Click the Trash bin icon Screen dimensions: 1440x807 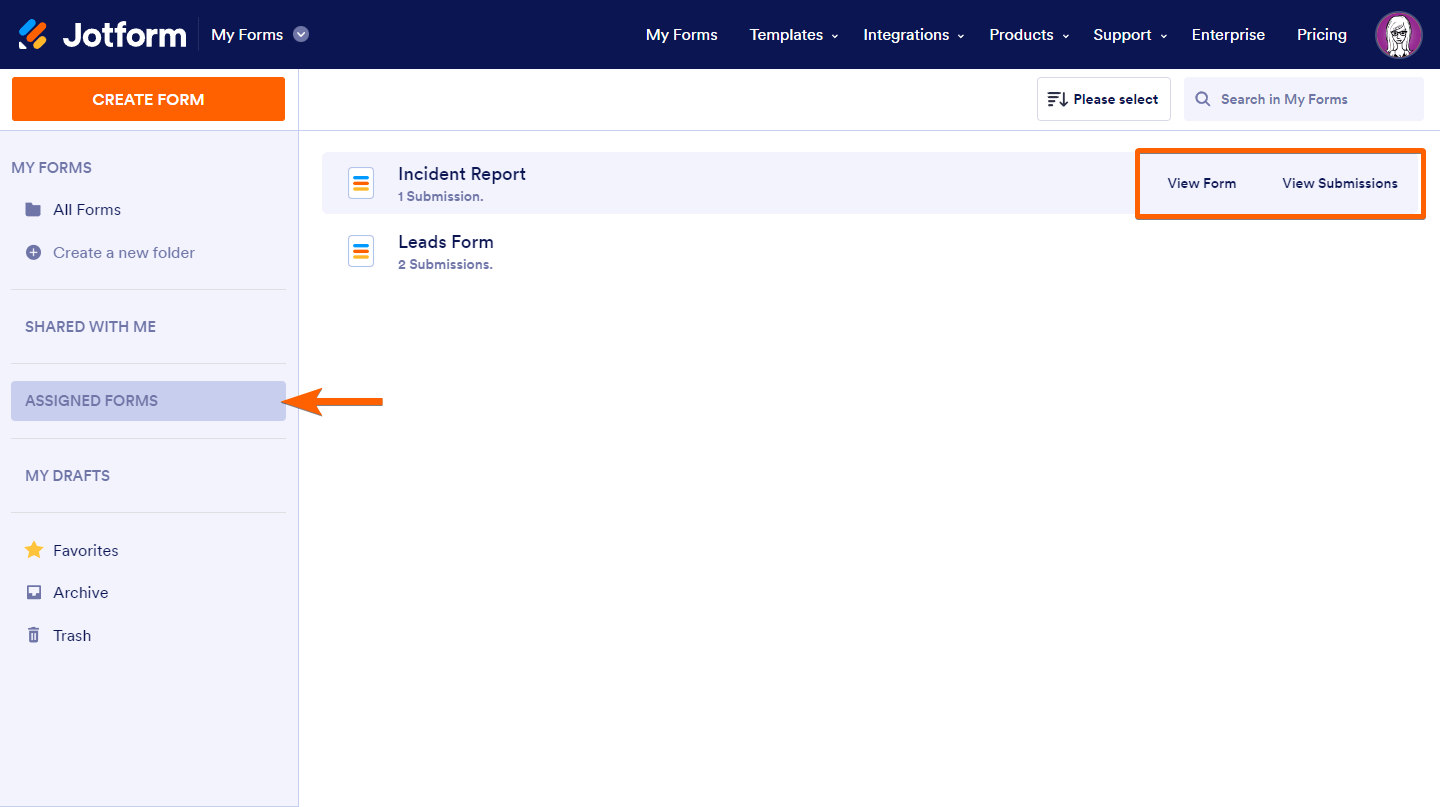pos(33,635)
